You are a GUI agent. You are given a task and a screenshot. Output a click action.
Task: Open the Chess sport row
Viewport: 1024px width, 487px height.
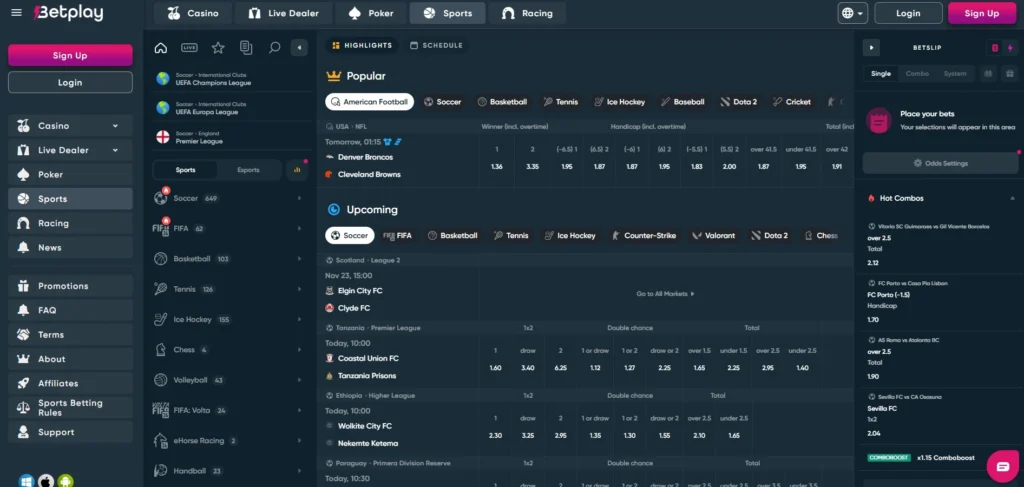tap(229, 350)
